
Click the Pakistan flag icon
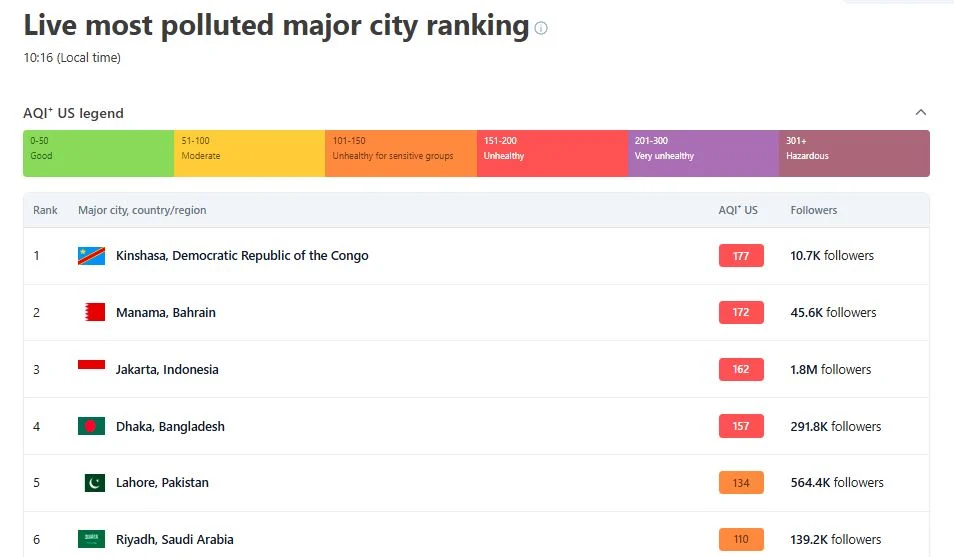[95, 483]
